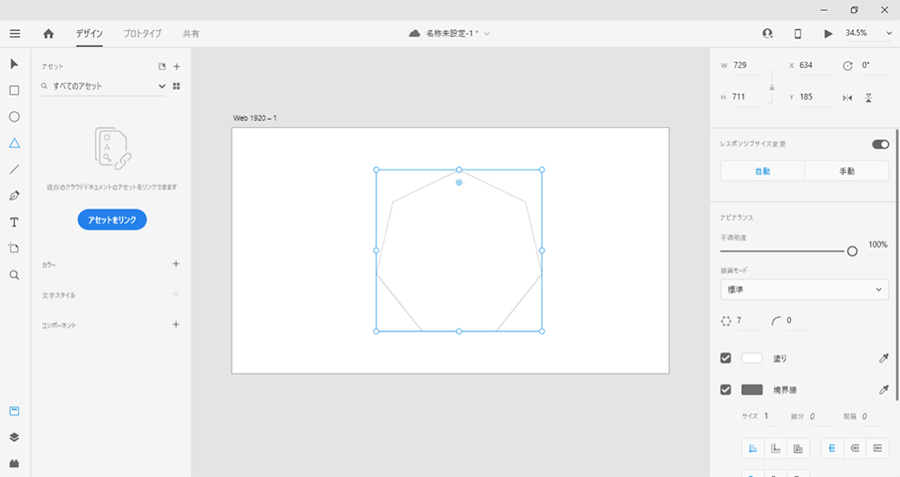This screenshot has height=477, width=900.
Task: Pick the Rectangle tool
Action: (14, 90)
